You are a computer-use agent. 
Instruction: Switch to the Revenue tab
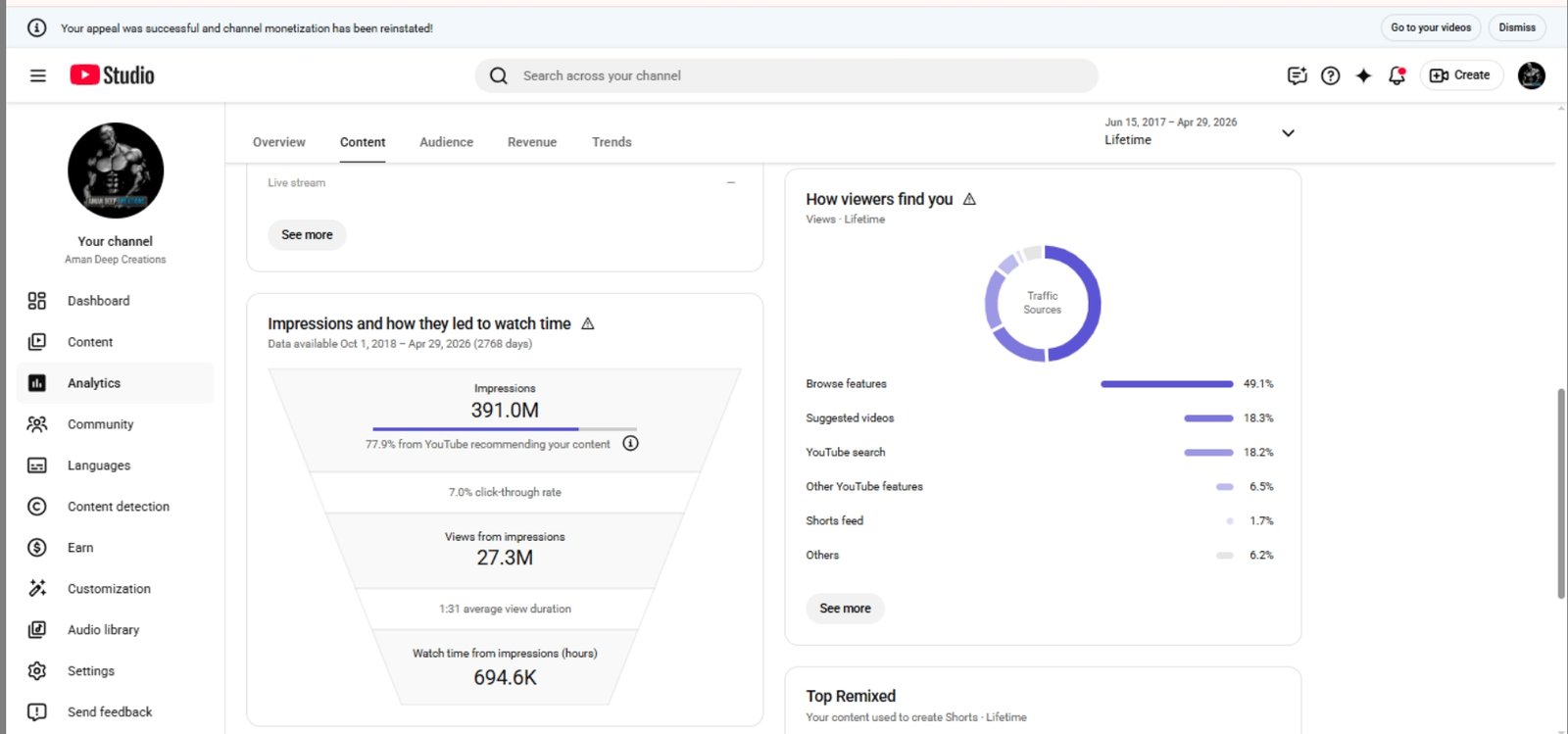pyautogui.click(x=532, y=142)
